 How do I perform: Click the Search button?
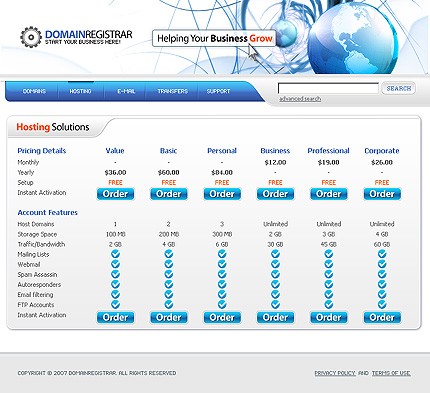tap(399, 88)
